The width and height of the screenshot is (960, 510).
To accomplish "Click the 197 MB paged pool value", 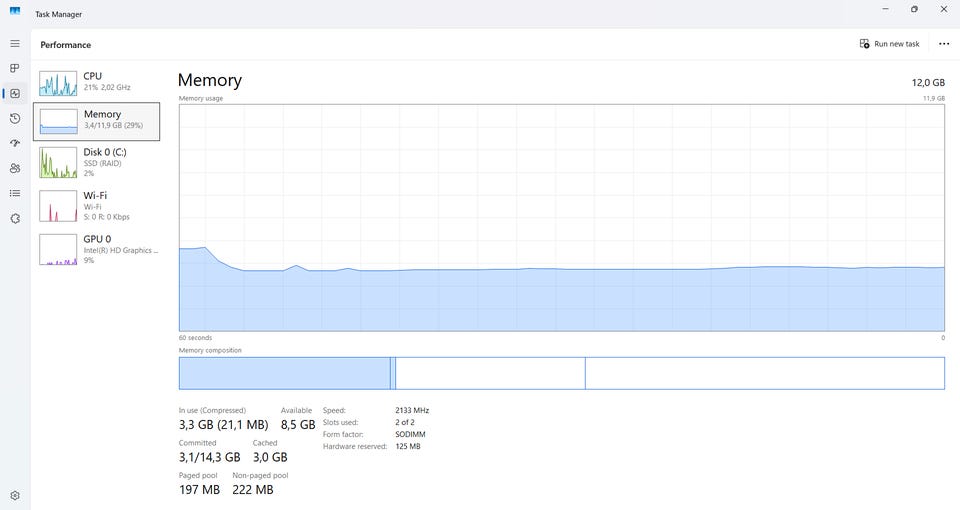I will [199, 490].
